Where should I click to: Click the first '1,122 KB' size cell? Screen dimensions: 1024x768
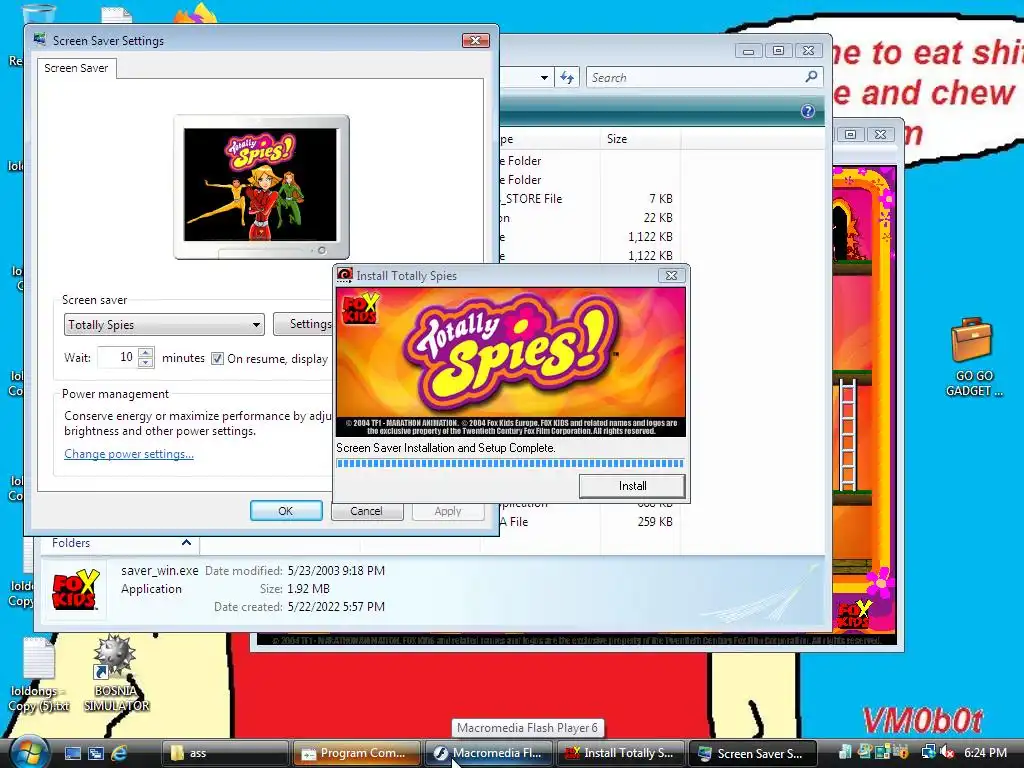point(650,236)
